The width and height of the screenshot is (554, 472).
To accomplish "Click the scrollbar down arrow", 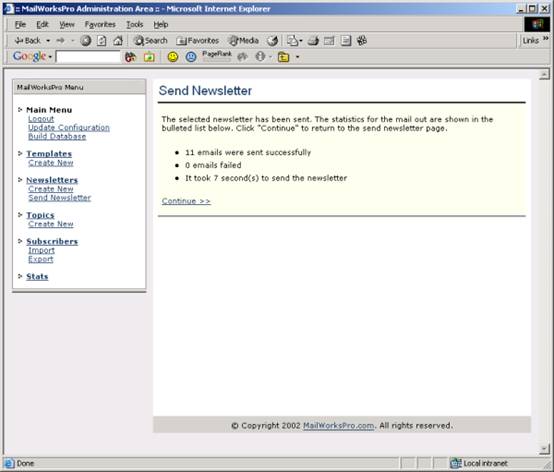I will coord(544,449).
